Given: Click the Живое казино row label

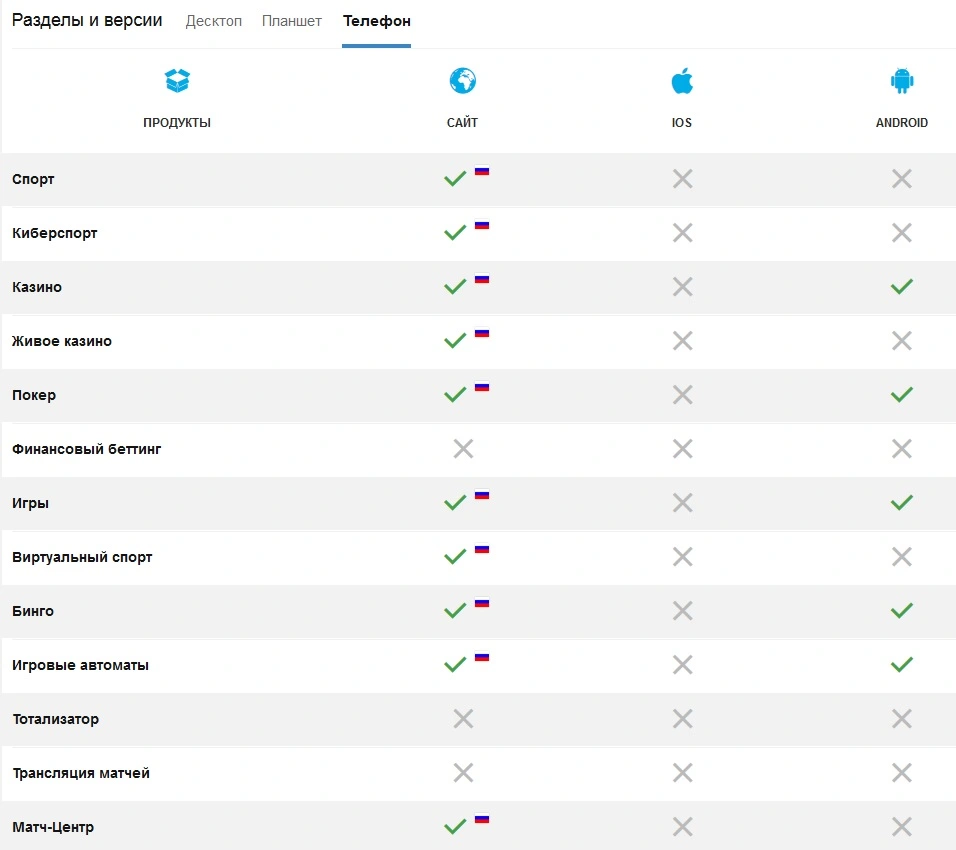Looking at the screenshot, I should coord(62,341).
